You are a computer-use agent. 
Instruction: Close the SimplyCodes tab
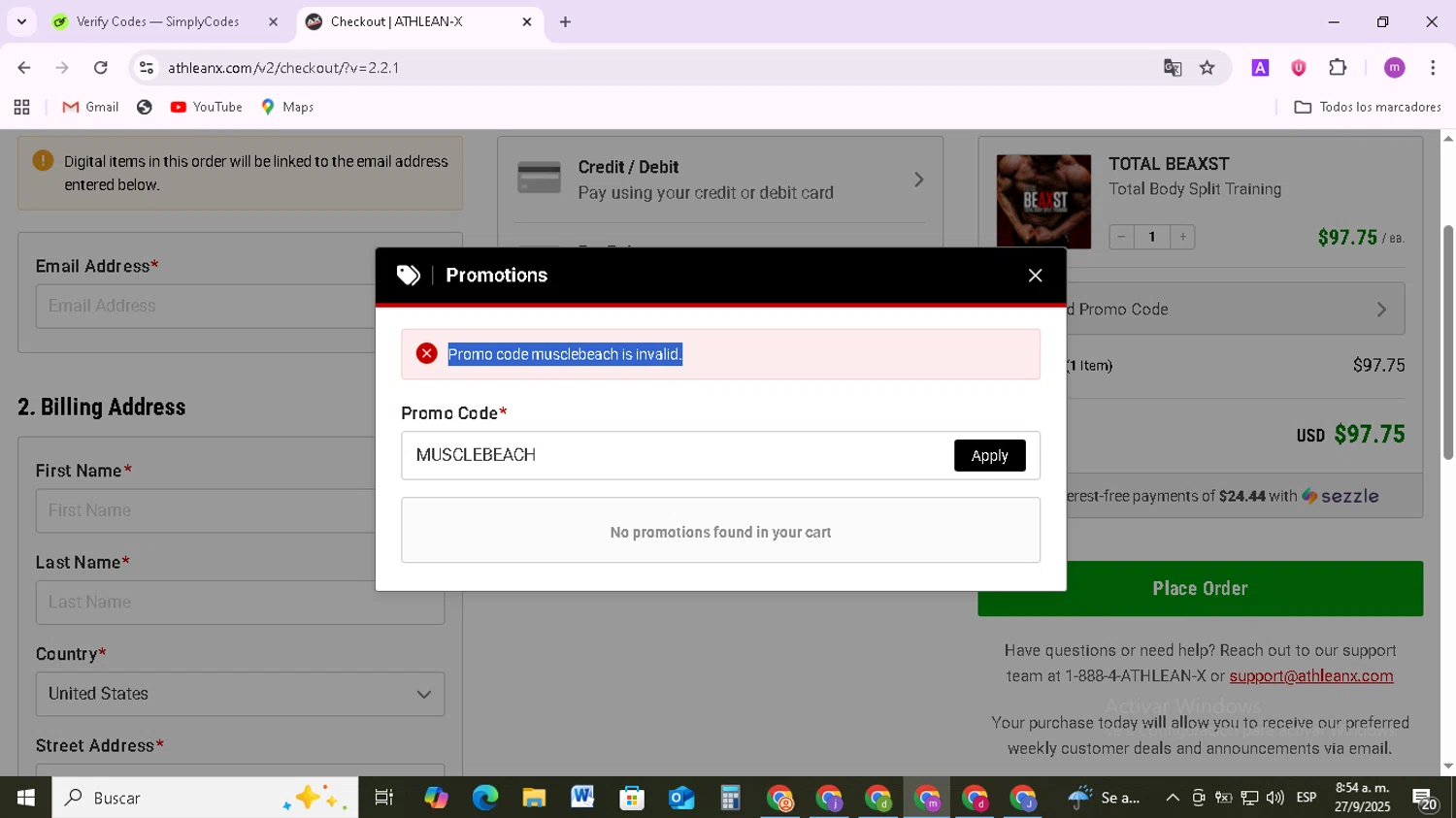pos(273,21)
